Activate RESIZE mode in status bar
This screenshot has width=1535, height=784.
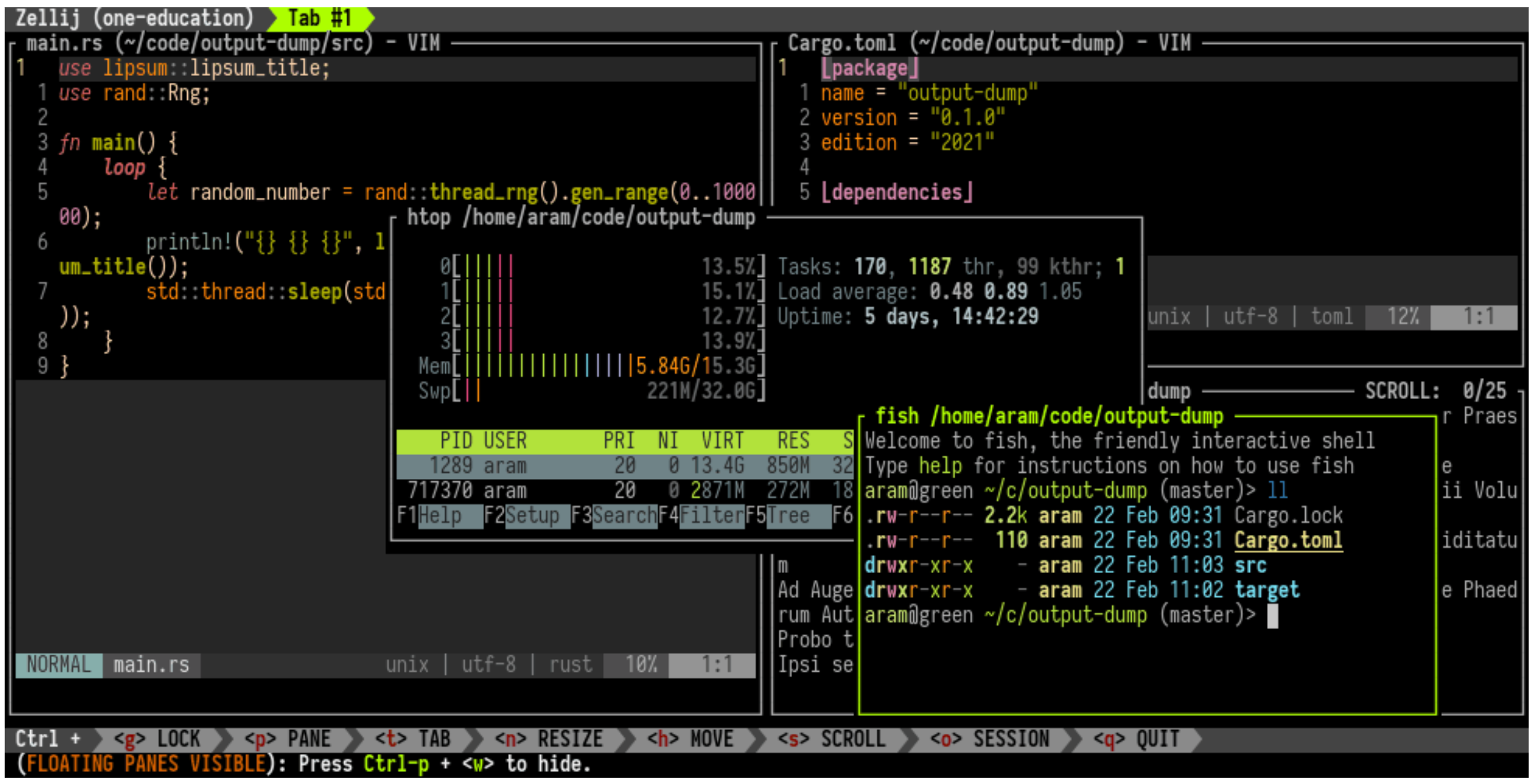549,739
